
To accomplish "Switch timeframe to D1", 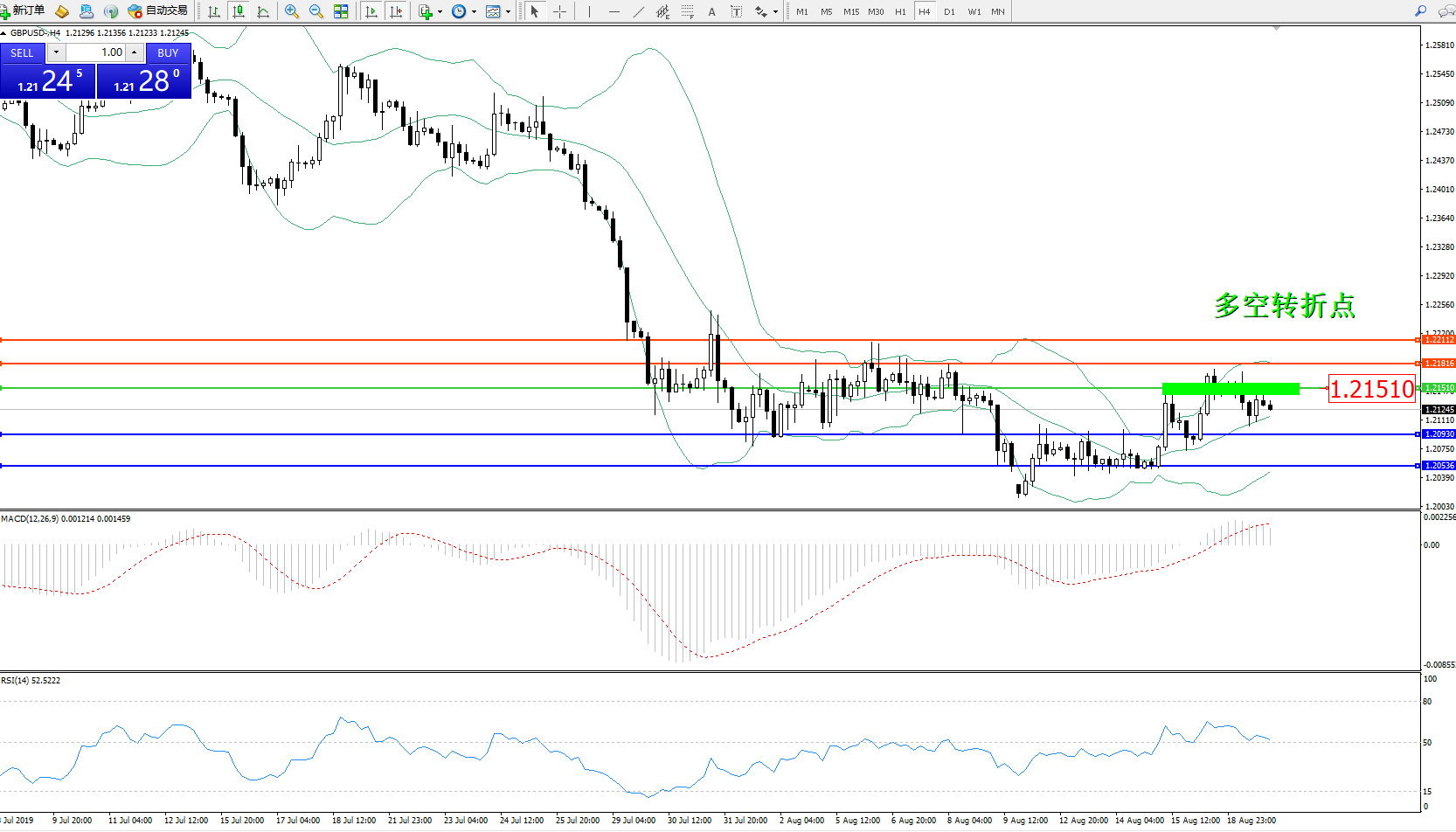I will (x=949, y=11).
